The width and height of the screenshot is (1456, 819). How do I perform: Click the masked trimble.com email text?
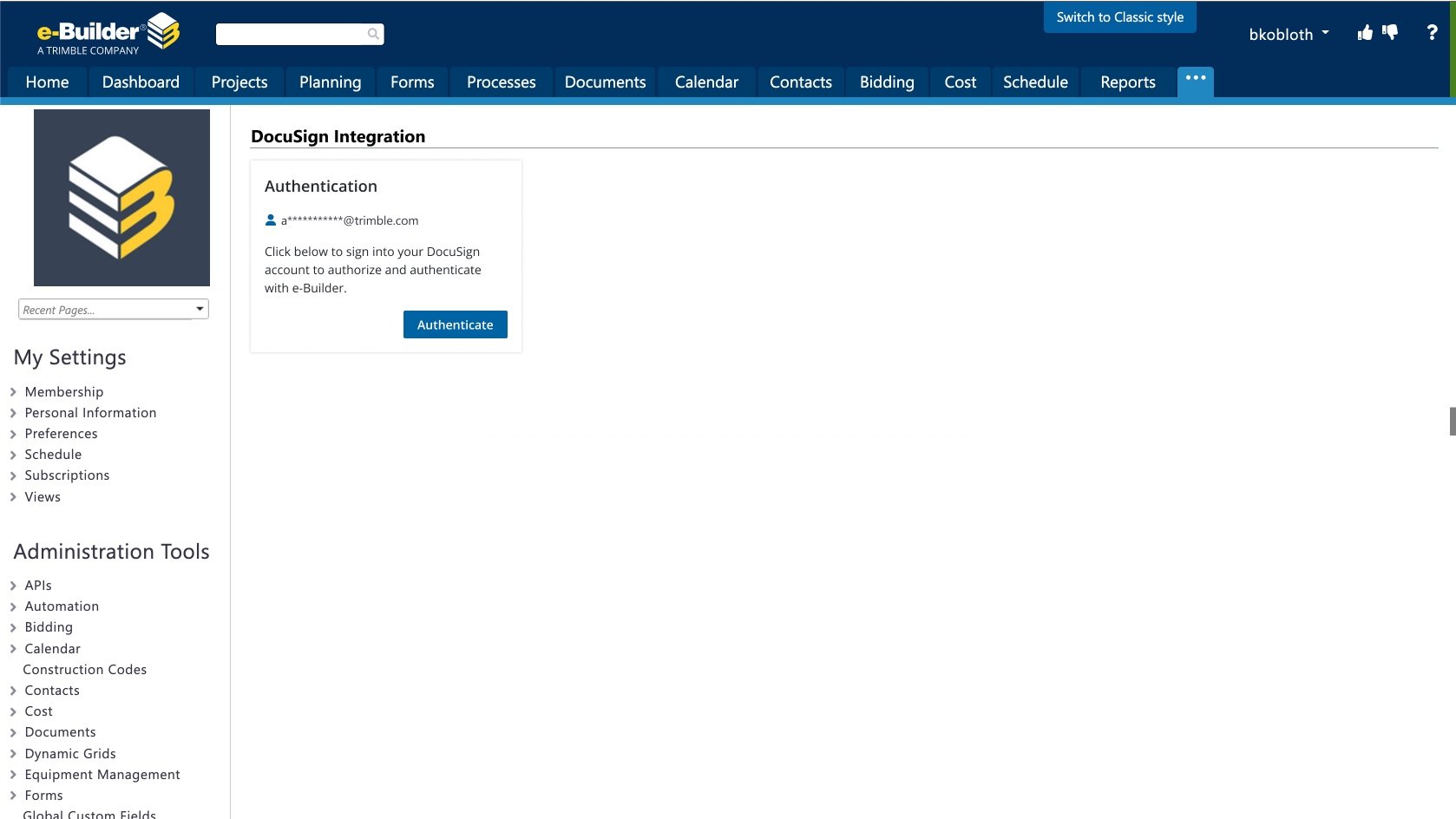click(x=350, y=220)
